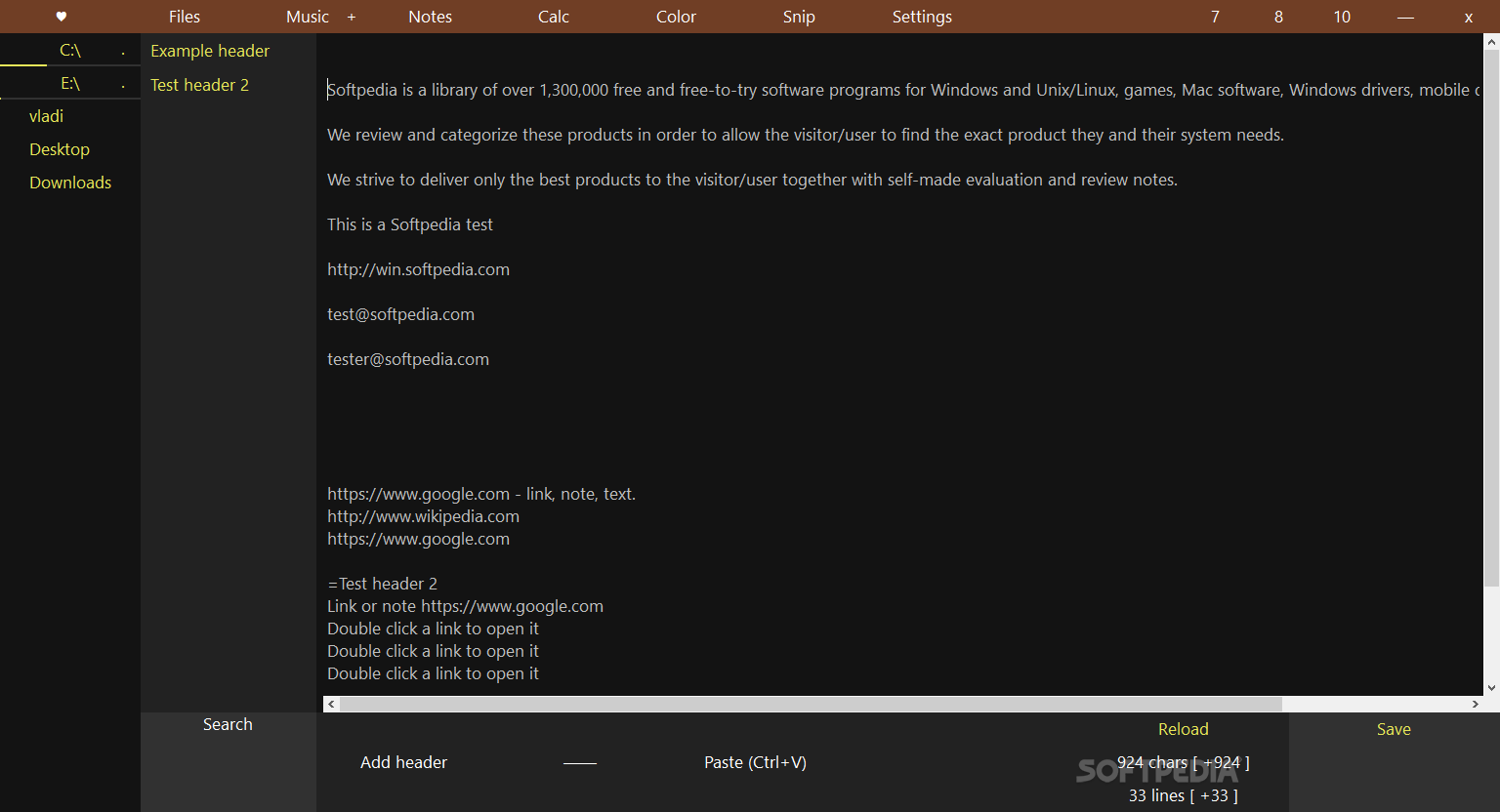Click the Search field

pos(228,724)
